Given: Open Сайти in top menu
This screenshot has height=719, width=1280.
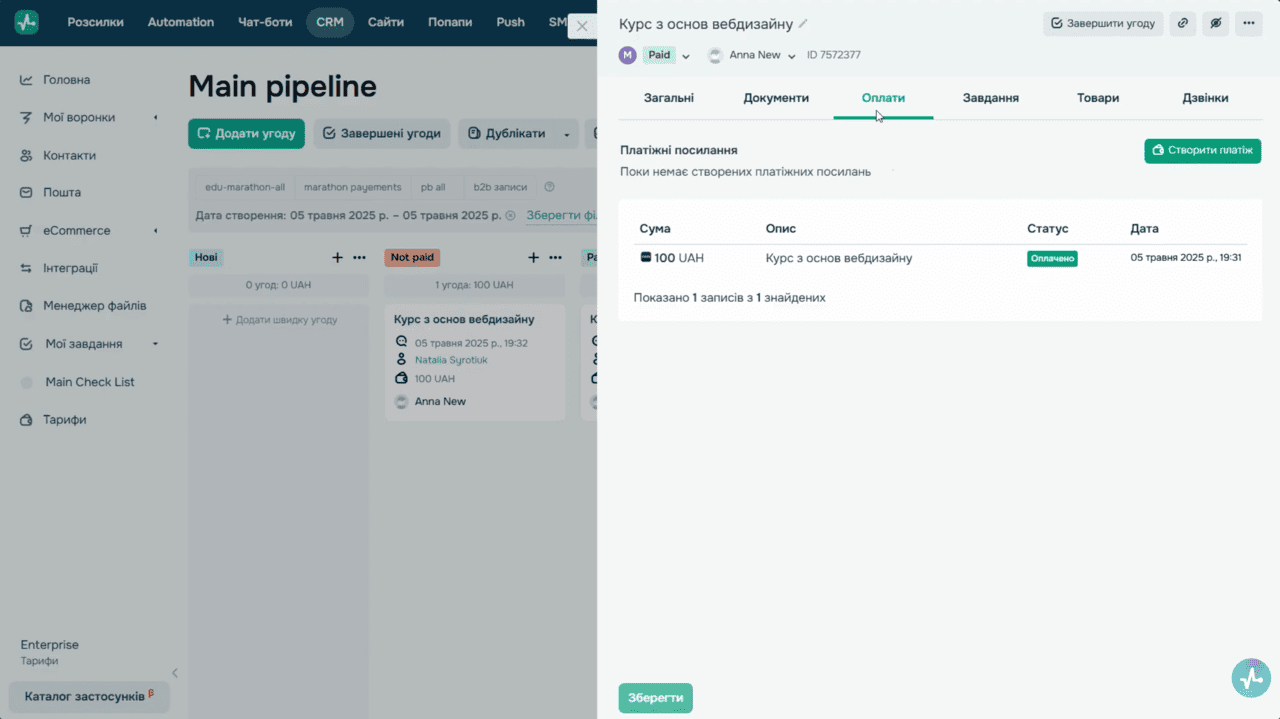Looking at the screenshot, I should [386, 22].
